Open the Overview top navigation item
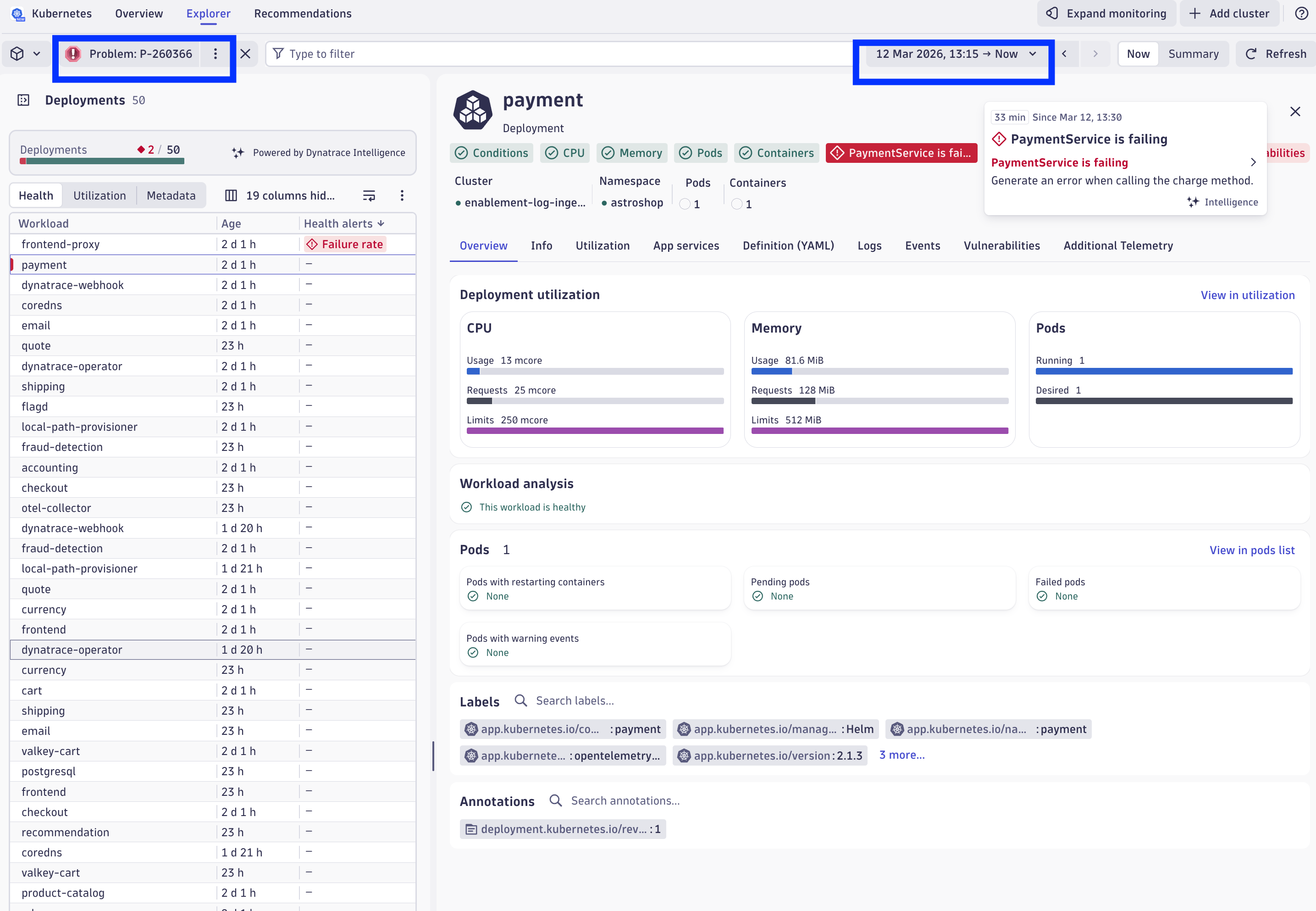The height and width of the screenshot is (911, 1316). click(139, 14)
